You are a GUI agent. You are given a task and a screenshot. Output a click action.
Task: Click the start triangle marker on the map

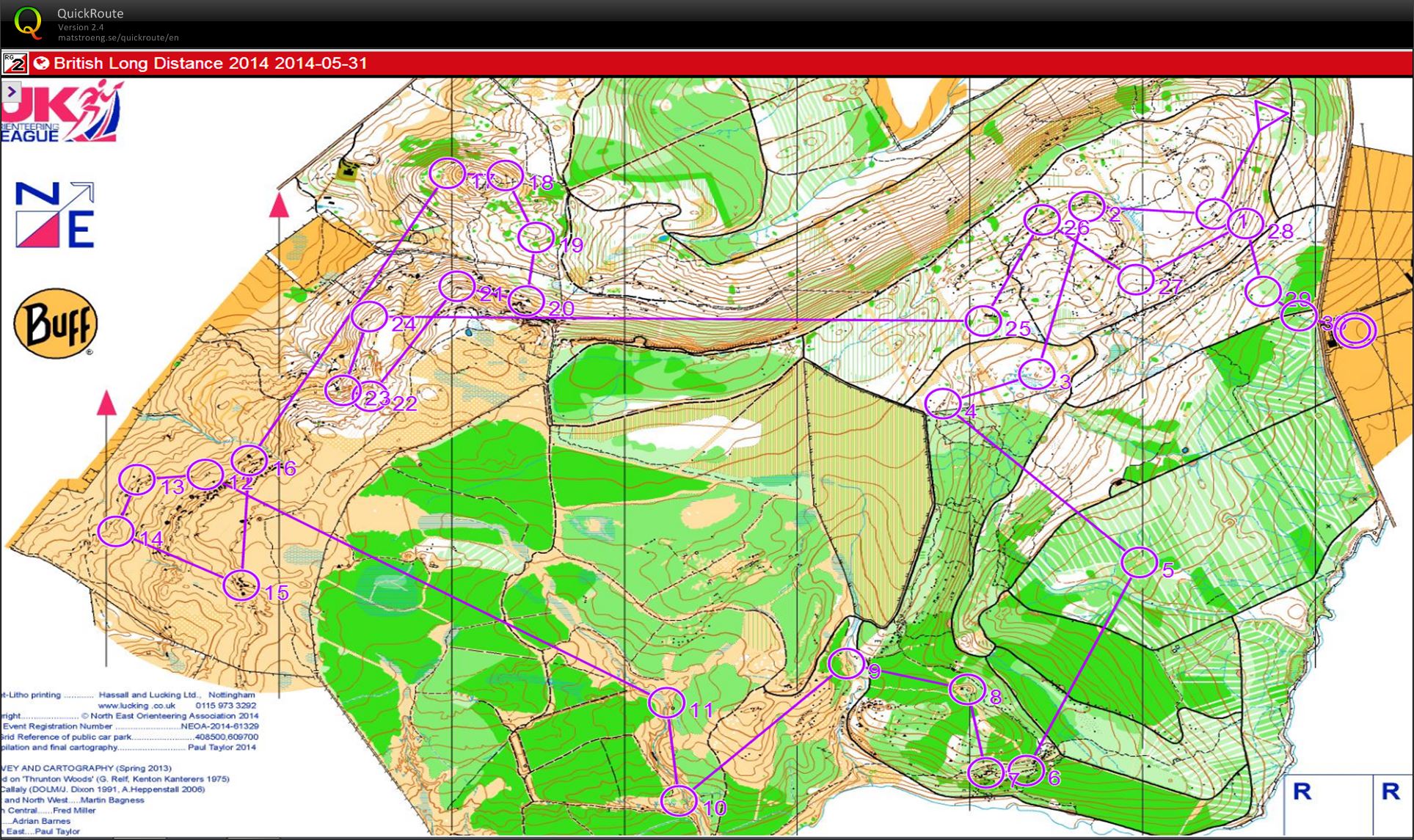click(x=1269, y=115)
